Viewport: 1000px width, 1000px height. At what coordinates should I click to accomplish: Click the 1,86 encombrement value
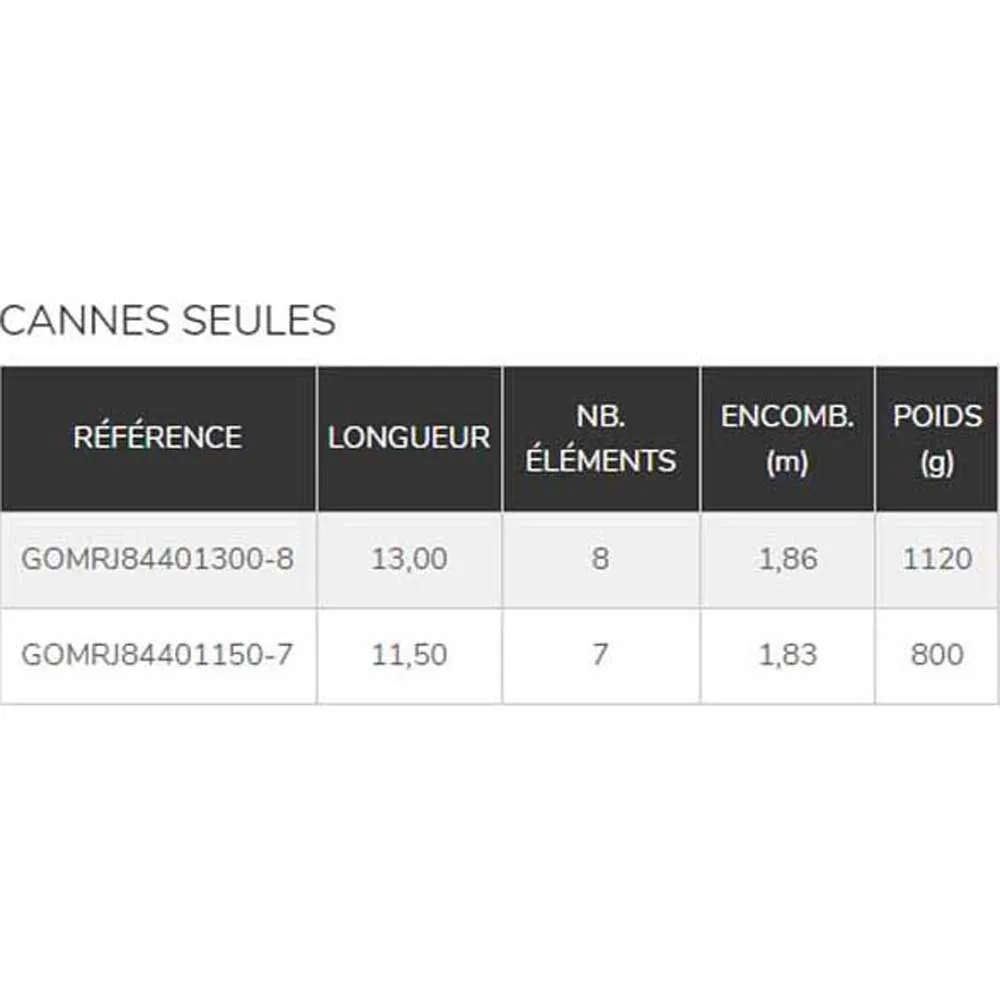click(787, 559)
